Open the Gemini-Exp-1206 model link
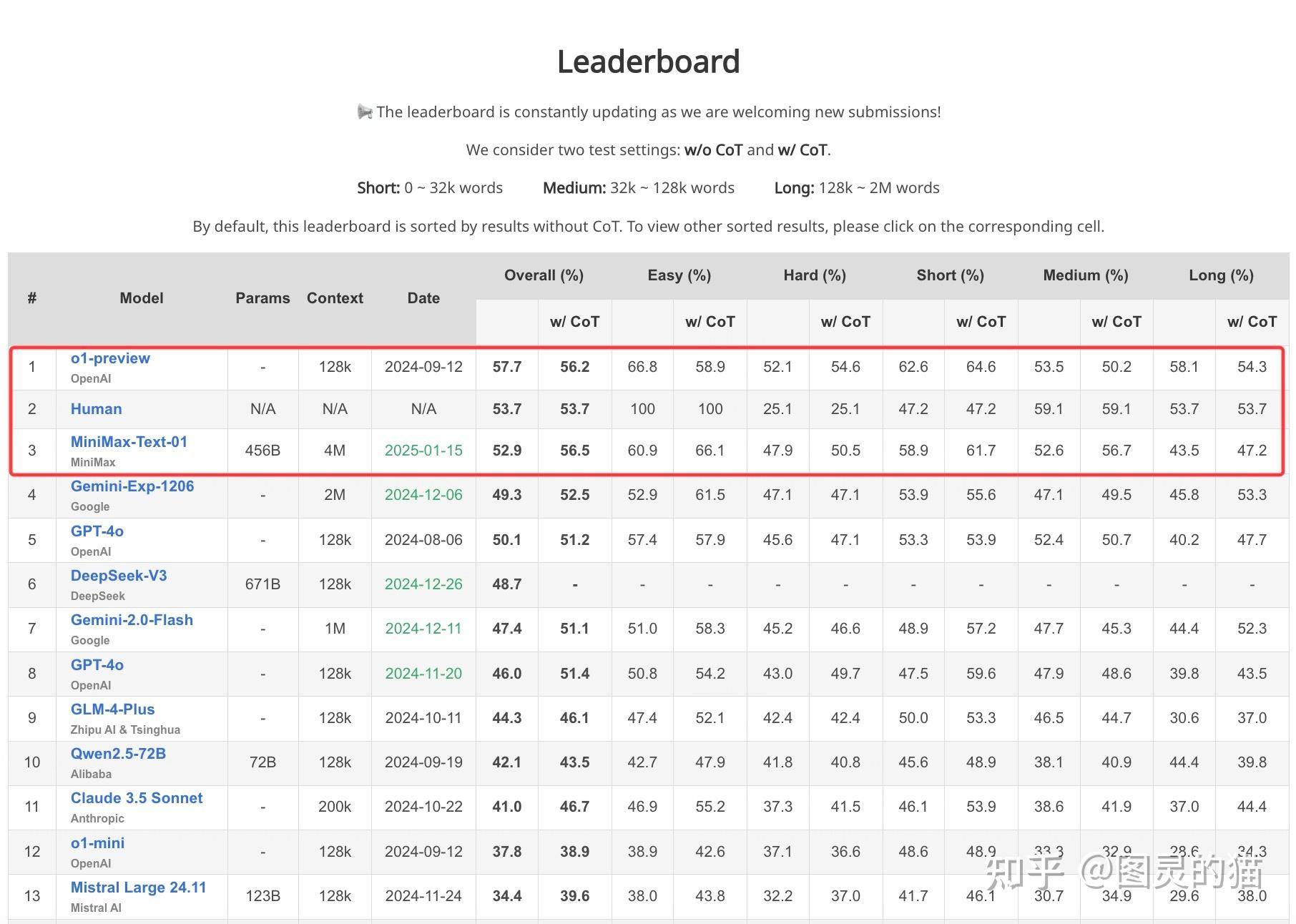 pos(132,486)
